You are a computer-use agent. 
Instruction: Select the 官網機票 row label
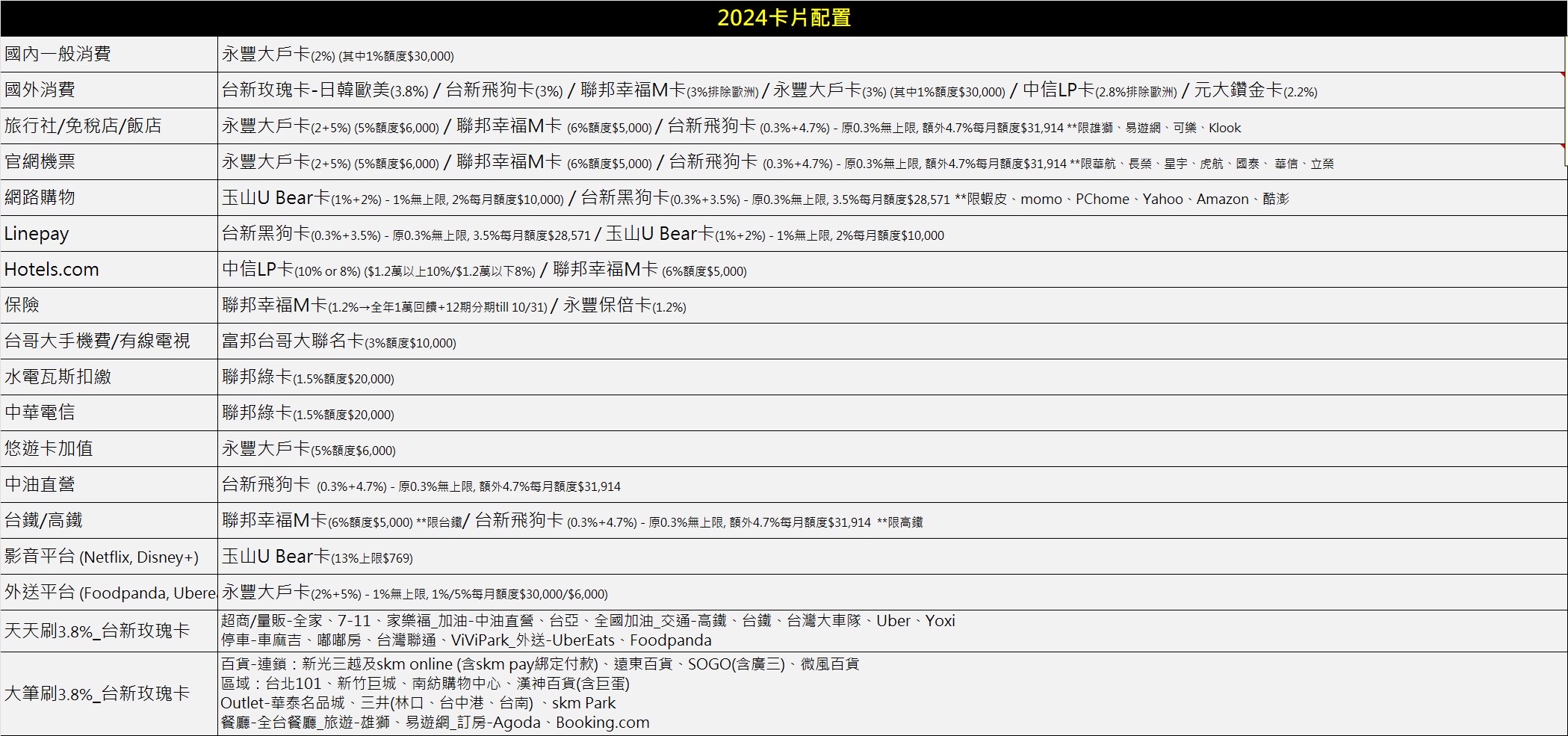(109, 161)
